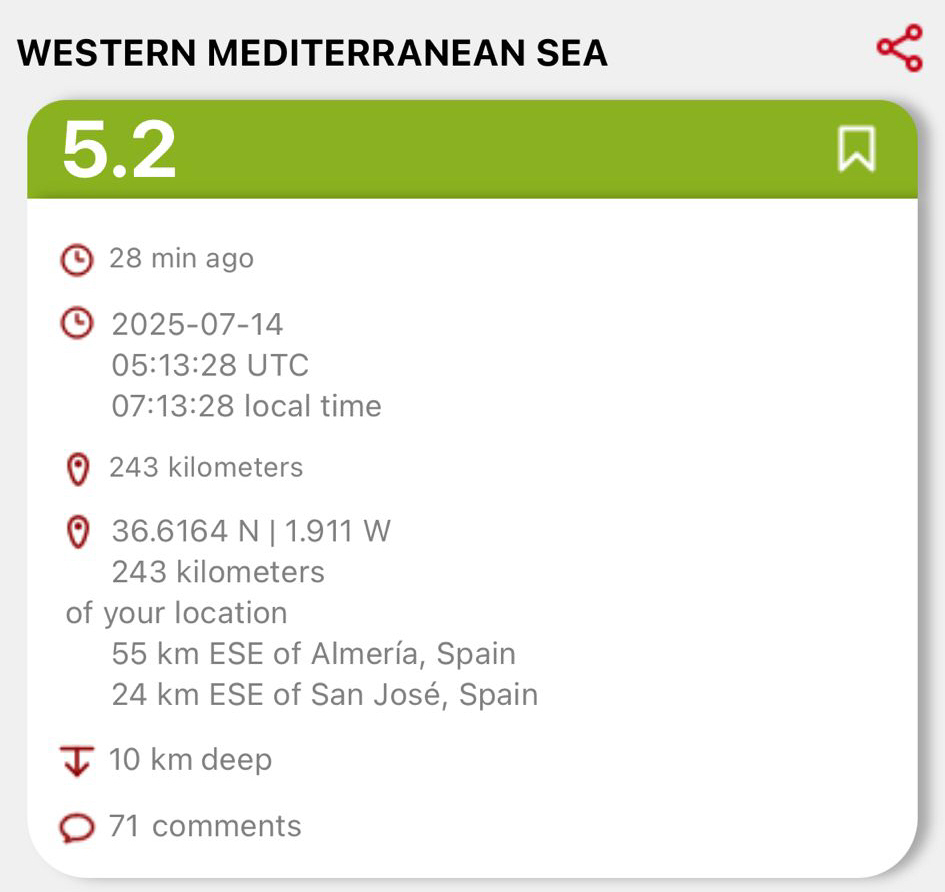The image size is (945, 892).
Task: Open the 71 comments link
Action: [x=204, y=826]
